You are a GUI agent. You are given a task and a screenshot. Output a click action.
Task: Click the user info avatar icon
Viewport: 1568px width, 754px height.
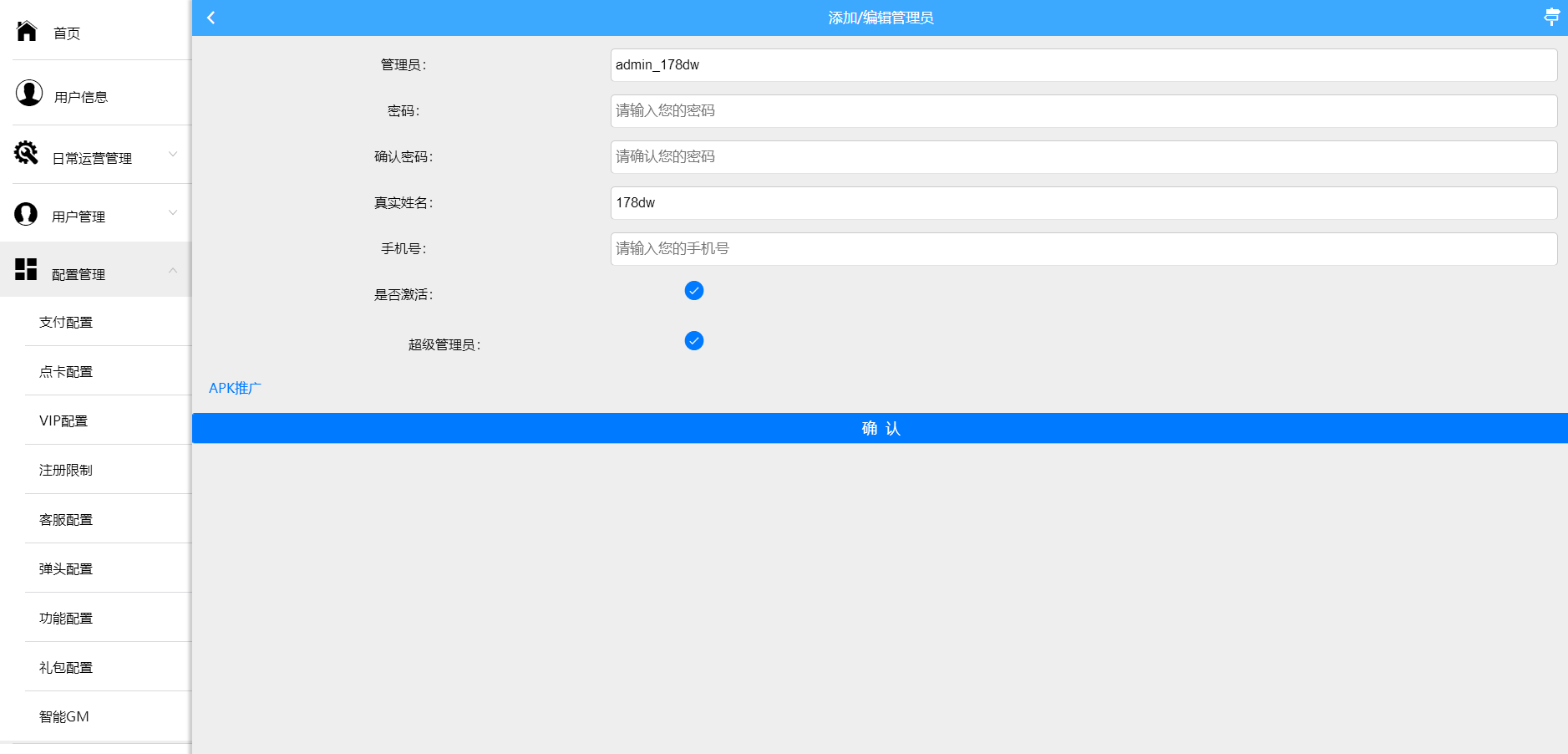point(28,93)
